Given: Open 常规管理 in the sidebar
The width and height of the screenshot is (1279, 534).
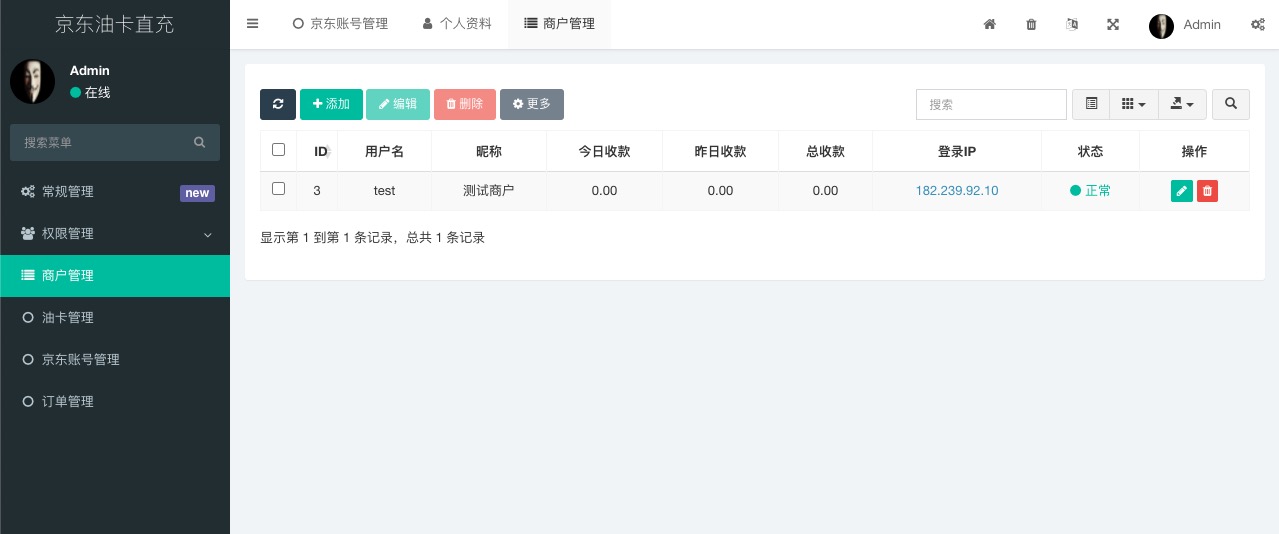Looking at the screenshot, I should [x=115, y=192].
